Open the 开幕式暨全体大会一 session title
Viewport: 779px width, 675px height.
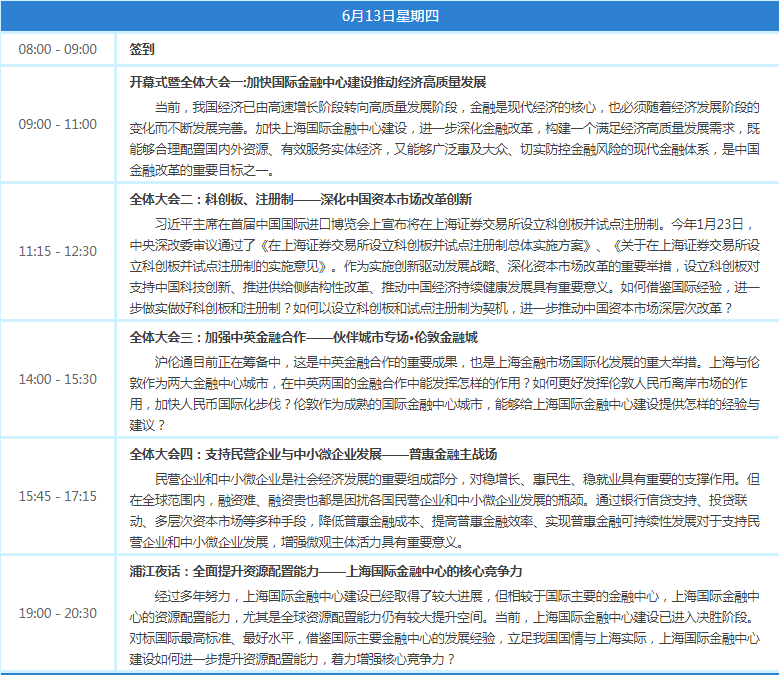pos(308,82)
